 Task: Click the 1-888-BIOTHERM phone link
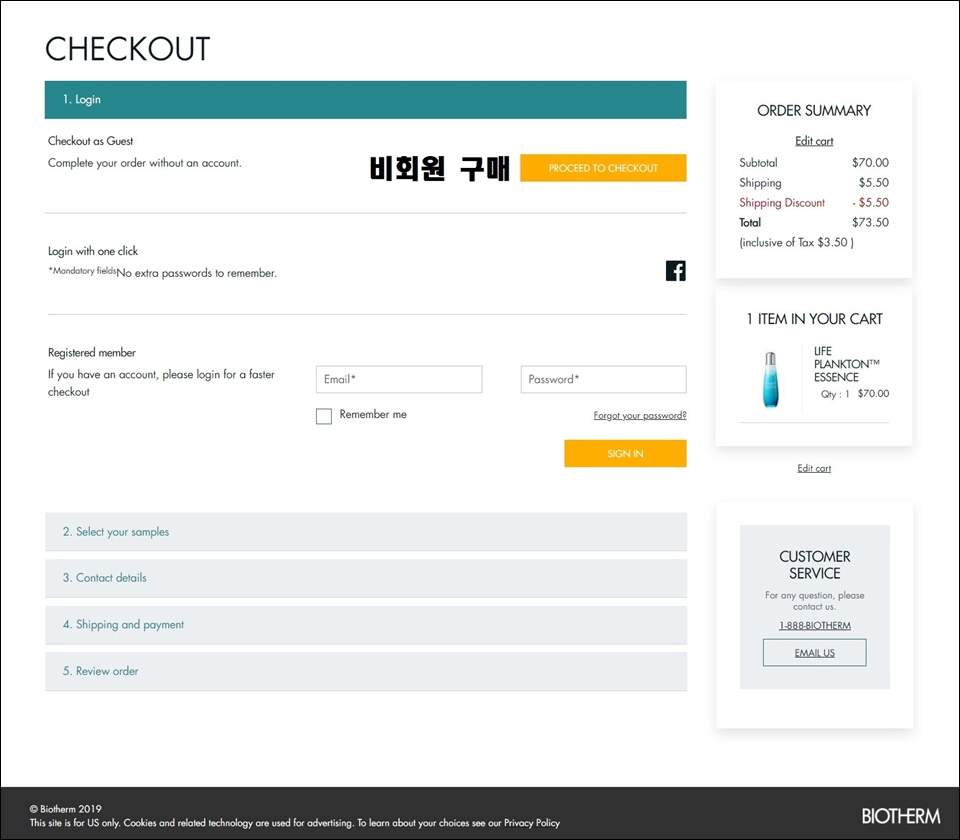pyautogui.click(x=814, y=625)
